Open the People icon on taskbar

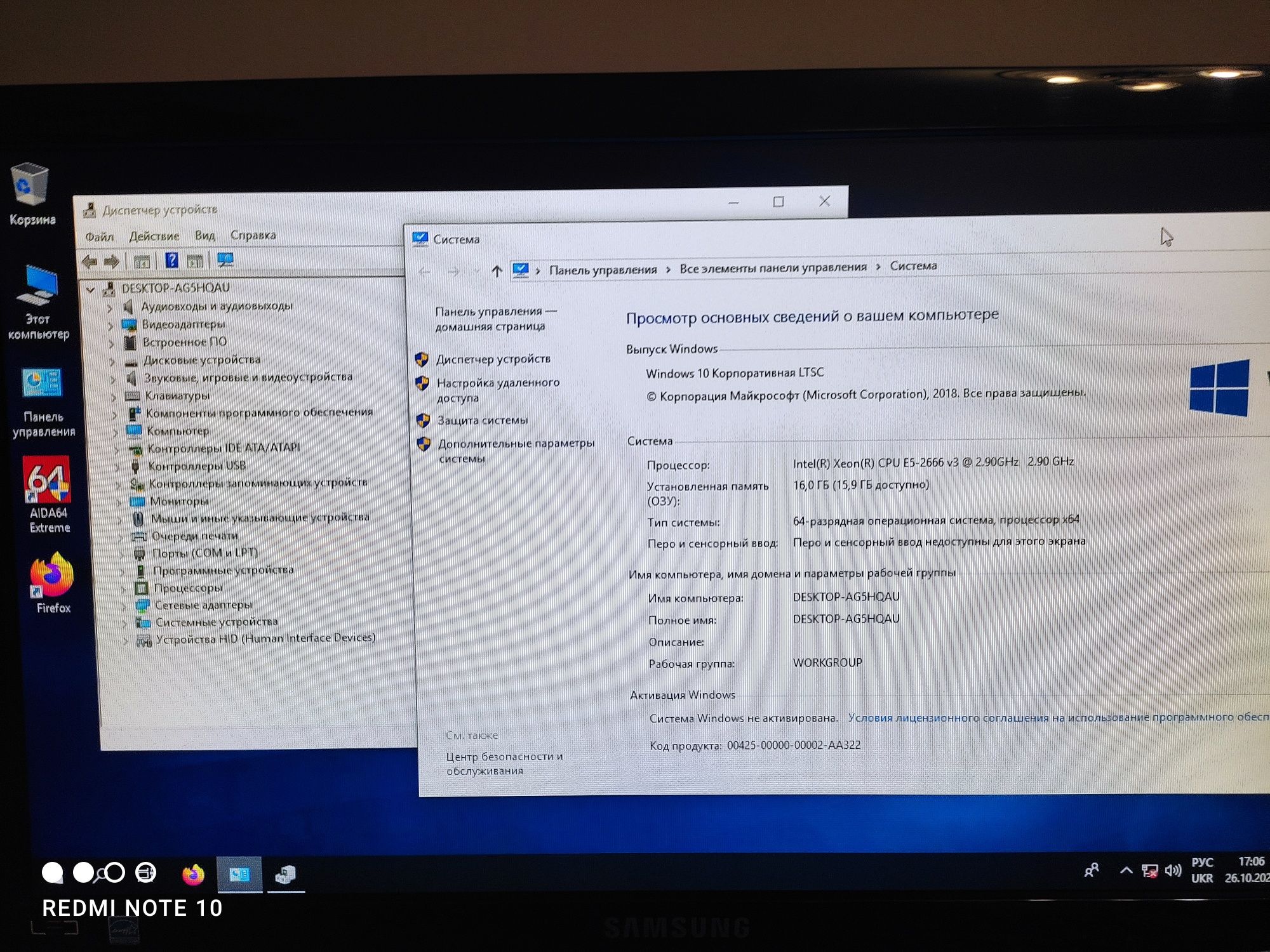coord(1092,870)
